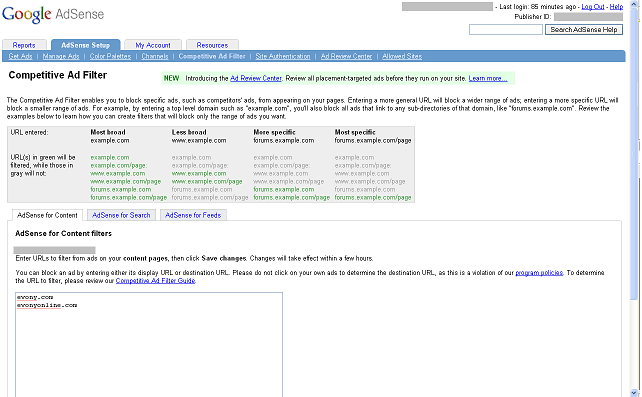
Task: Select the AdSense Setup tab
Action: coord(86,45)
